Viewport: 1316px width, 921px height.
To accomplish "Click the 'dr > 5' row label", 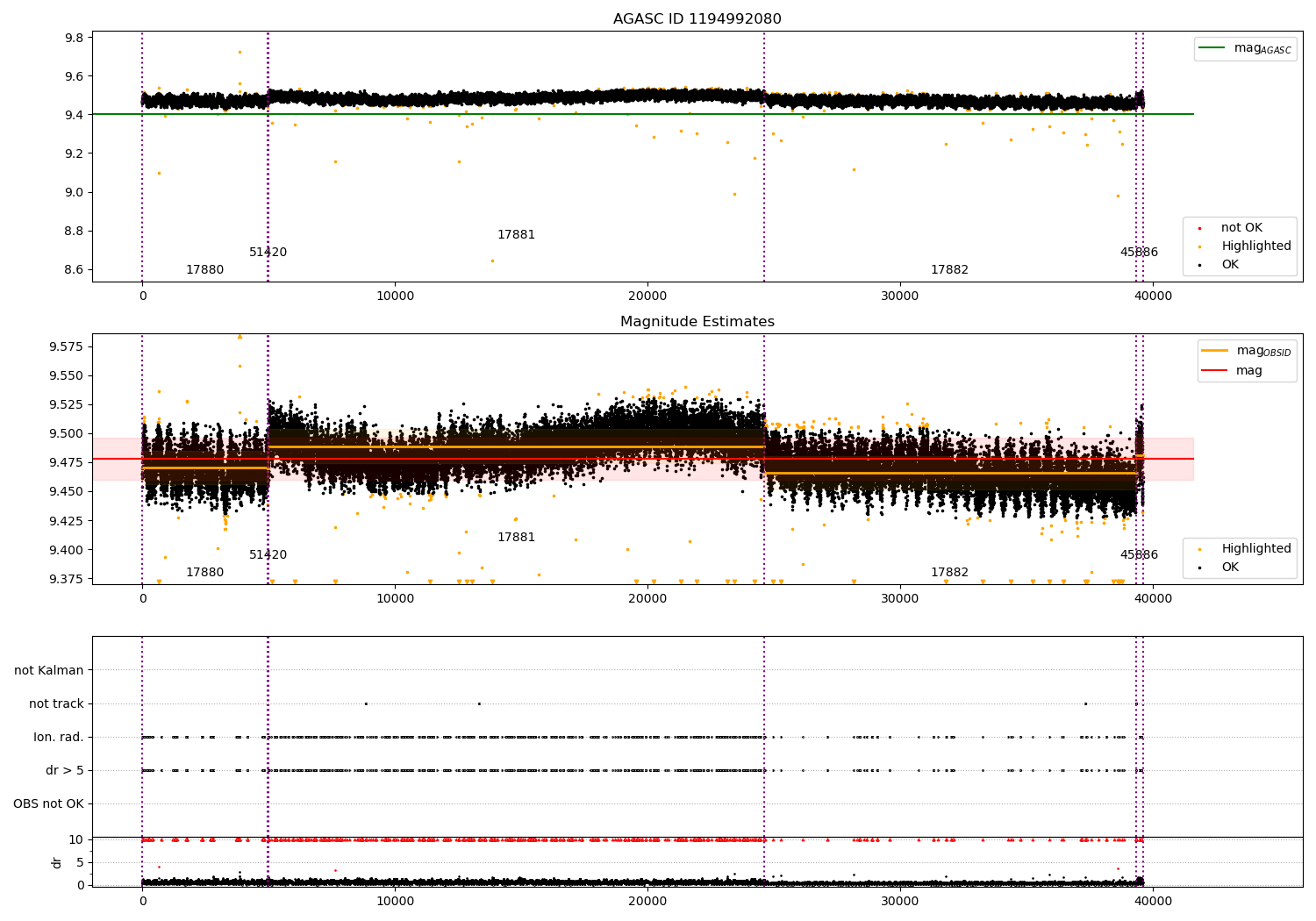I will [65, 770].
